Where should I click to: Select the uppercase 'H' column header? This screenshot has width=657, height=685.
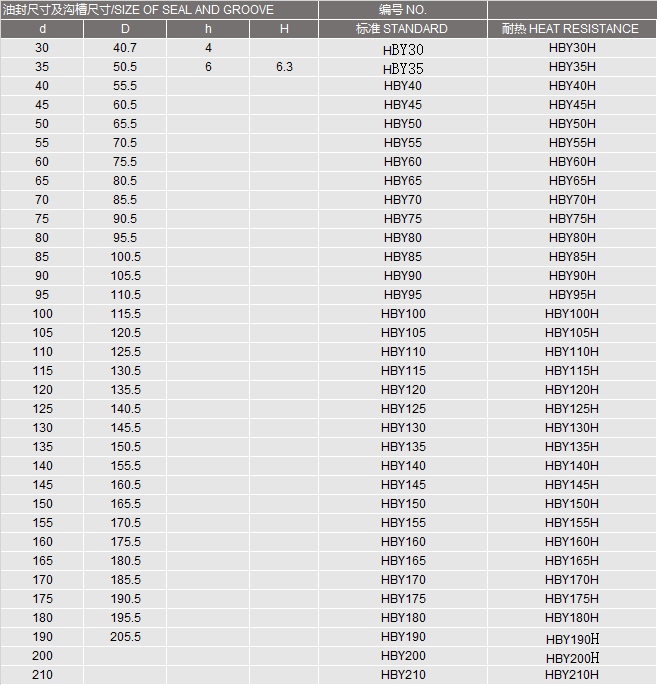284,29
